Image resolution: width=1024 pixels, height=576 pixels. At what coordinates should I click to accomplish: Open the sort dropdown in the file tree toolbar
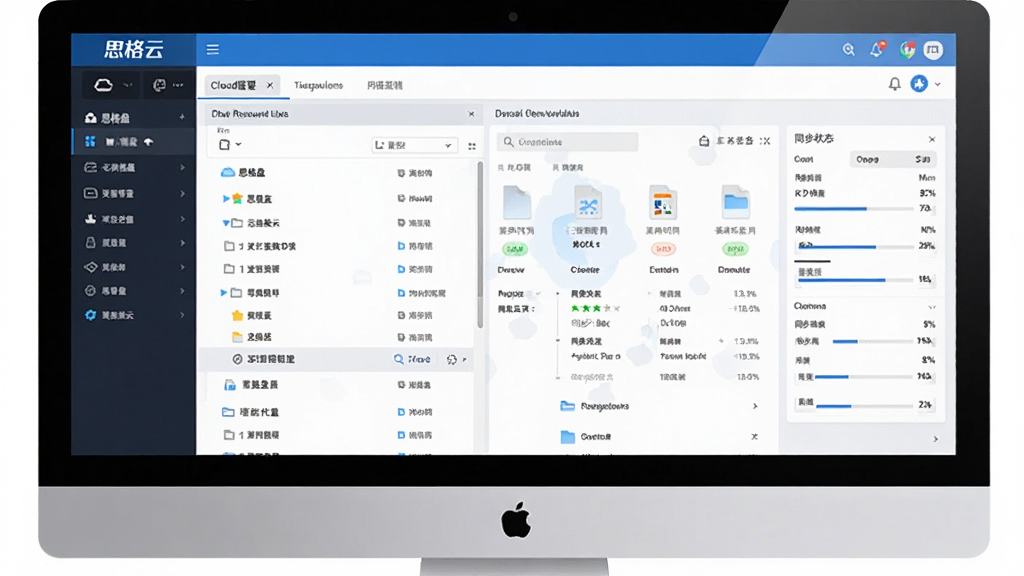[413, 145]
